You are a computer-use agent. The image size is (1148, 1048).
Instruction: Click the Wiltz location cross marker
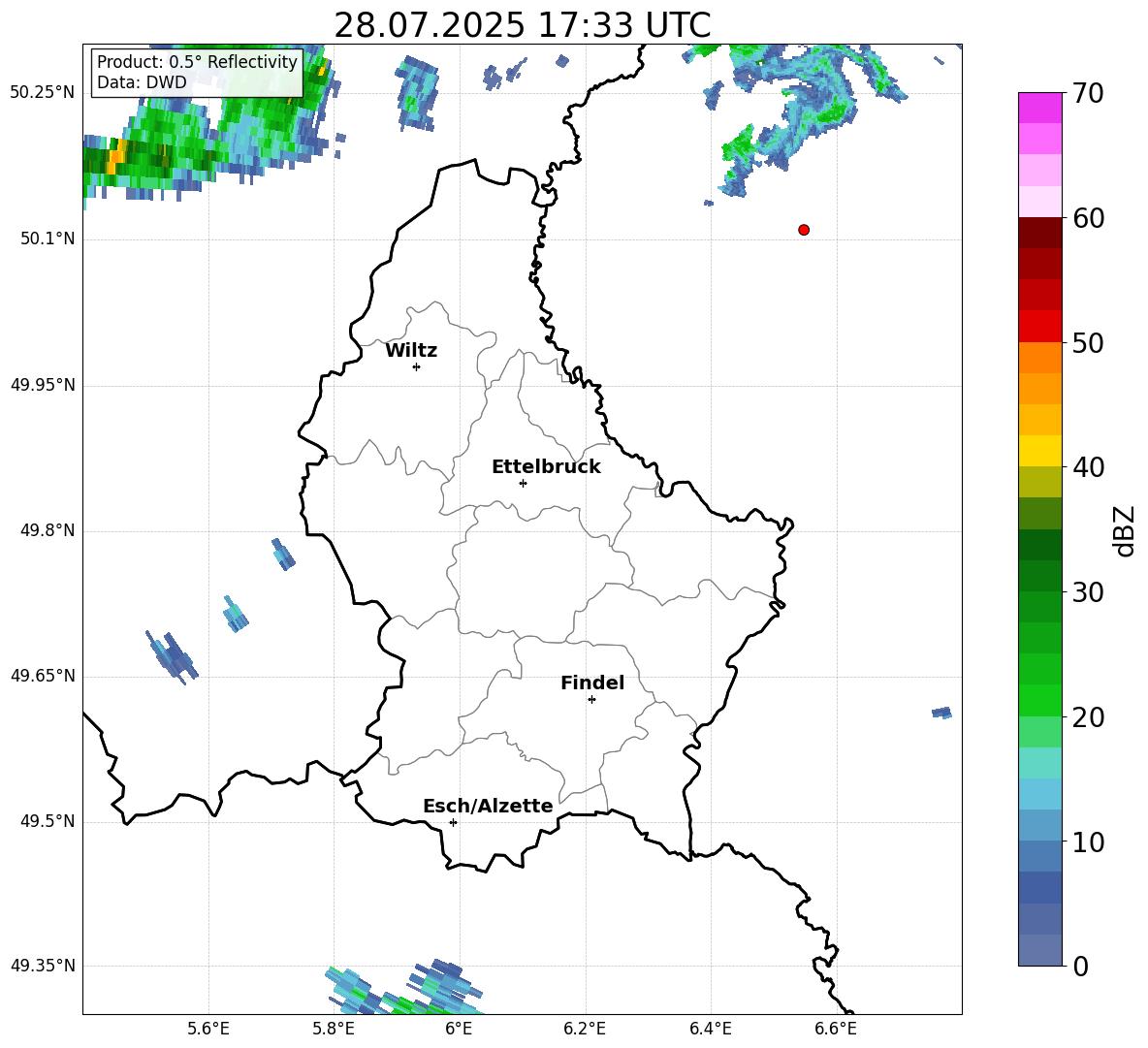tap(417, 366)
